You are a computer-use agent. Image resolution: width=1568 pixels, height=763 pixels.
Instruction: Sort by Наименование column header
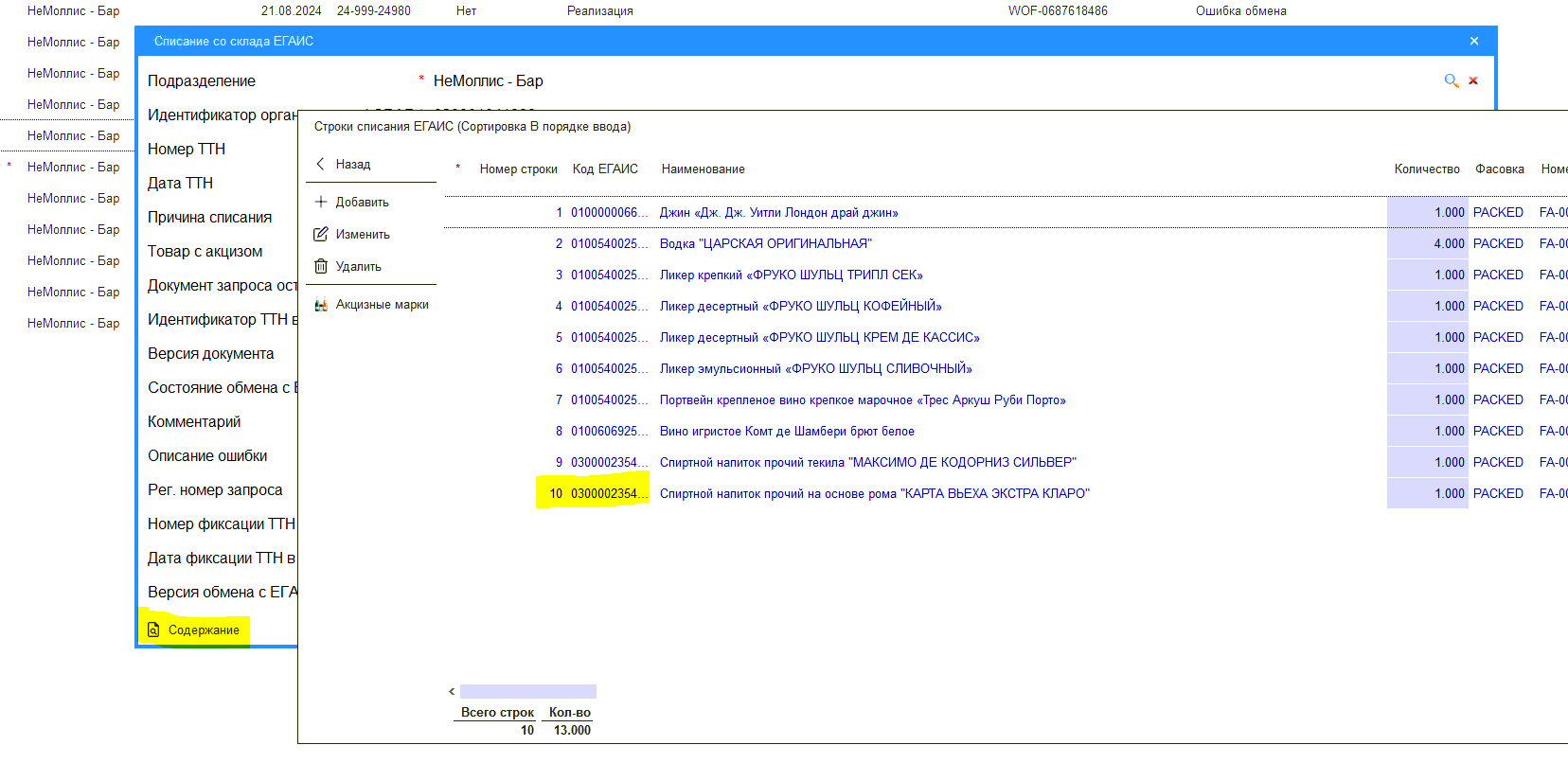(704, 169)
